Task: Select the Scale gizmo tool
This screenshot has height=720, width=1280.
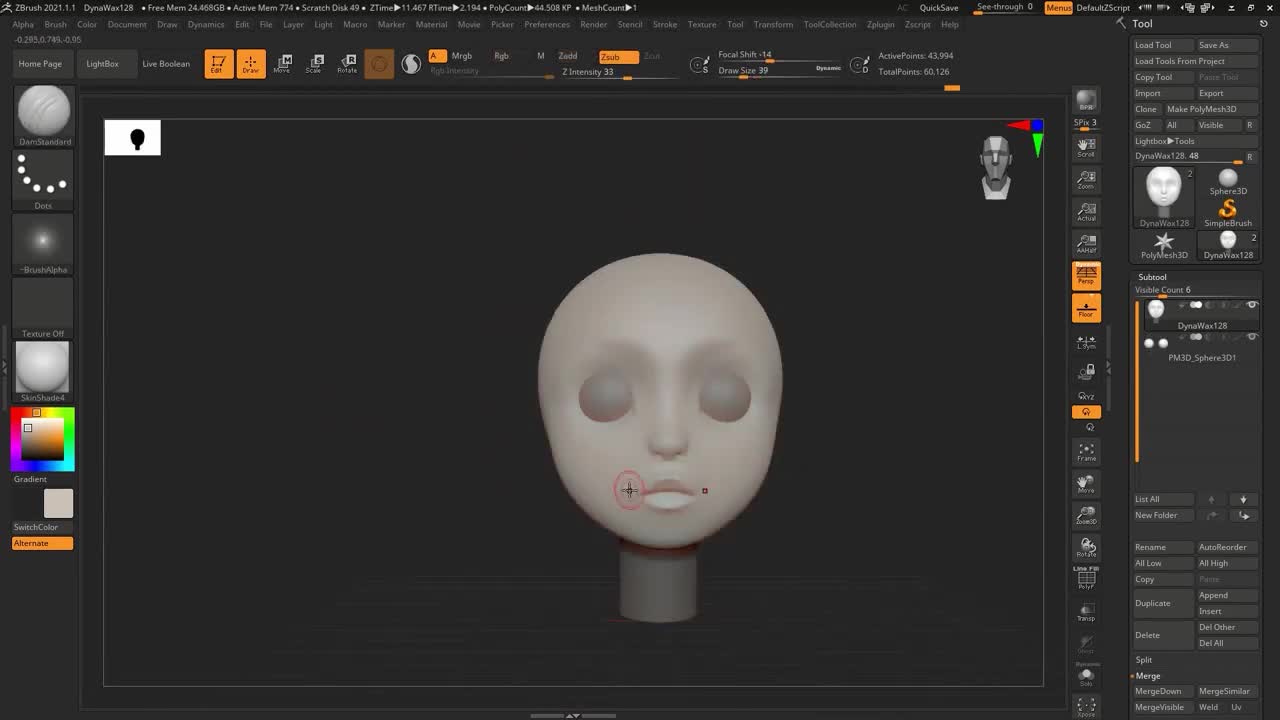Action: 315,64
